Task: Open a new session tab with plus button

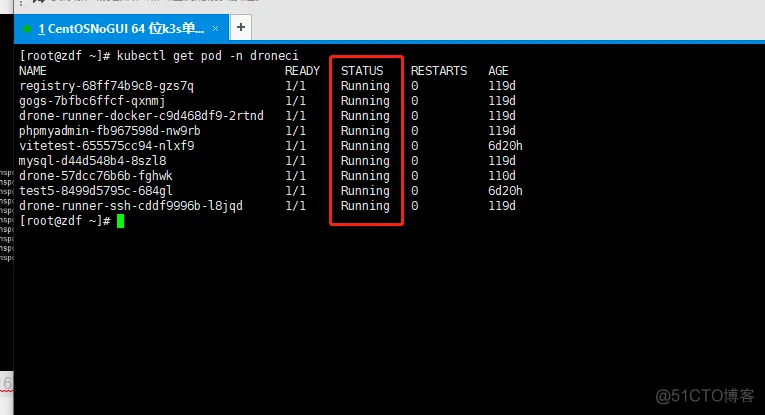Action: coord(241,27)
